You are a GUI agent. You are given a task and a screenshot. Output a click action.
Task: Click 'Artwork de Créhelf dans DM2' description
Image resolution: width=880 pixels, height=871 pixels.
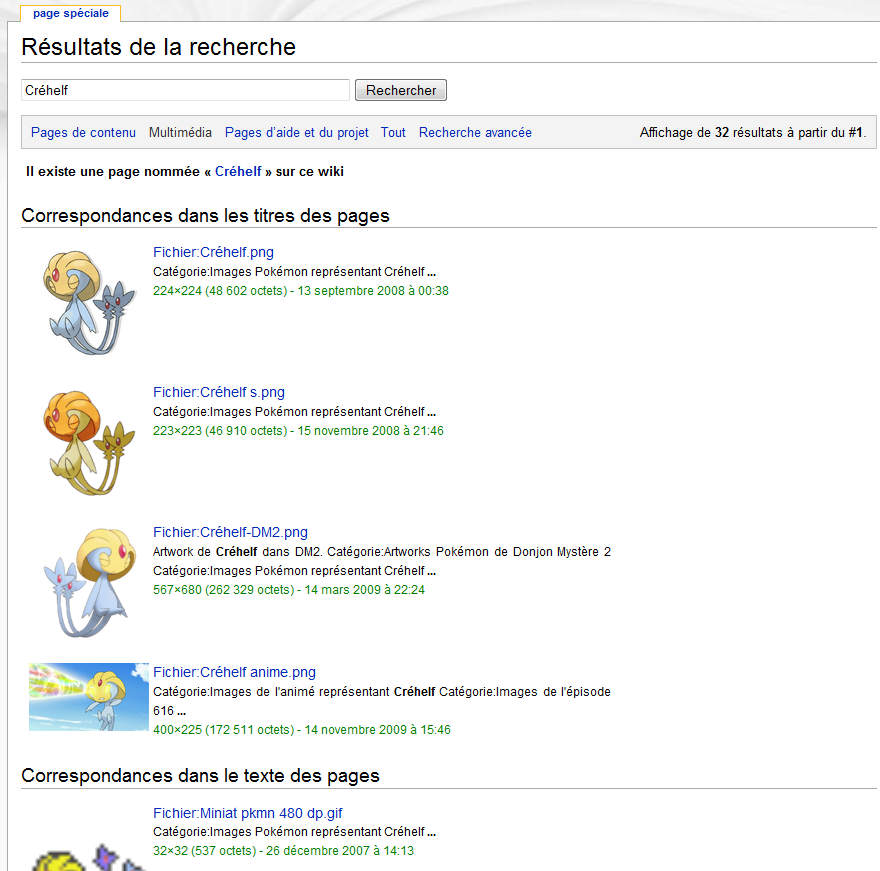tap(237, 552)
